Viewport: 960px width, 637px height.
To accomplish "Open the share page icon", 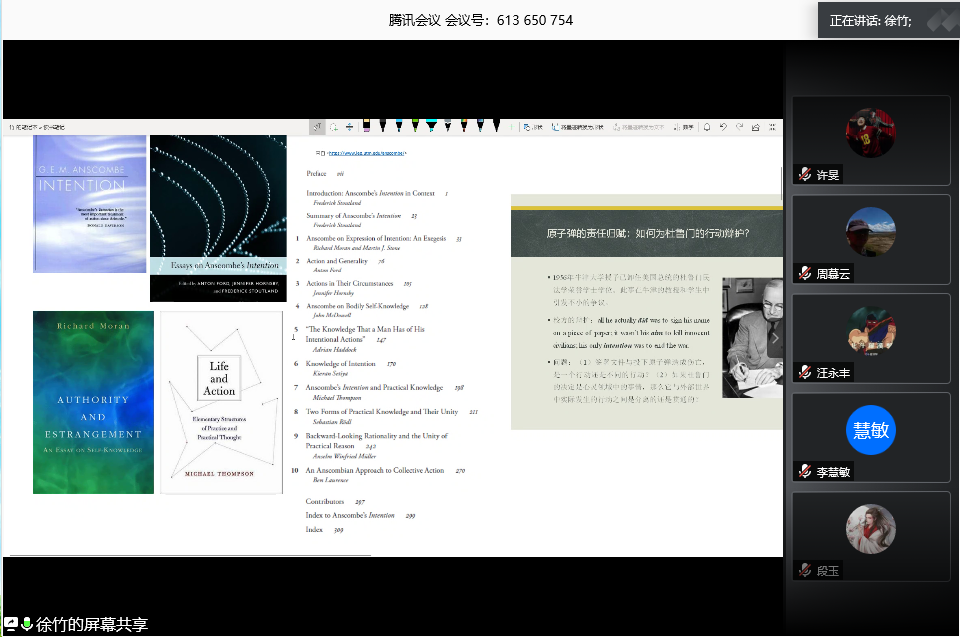I will (x=756, y=127).
